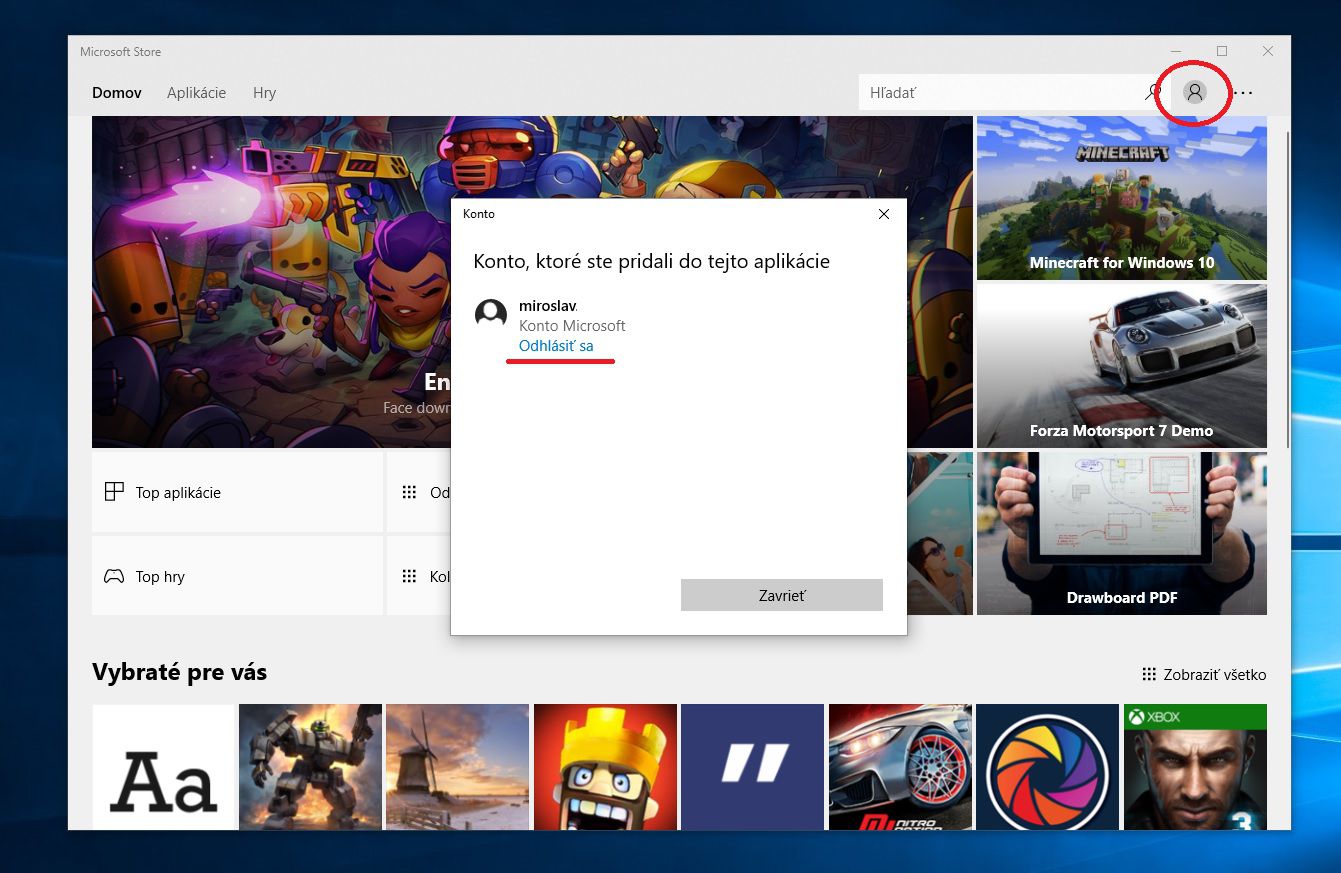1341x873 pixels.
Task: Maximize the Microsoft Store window
Action: (1222, 51)
